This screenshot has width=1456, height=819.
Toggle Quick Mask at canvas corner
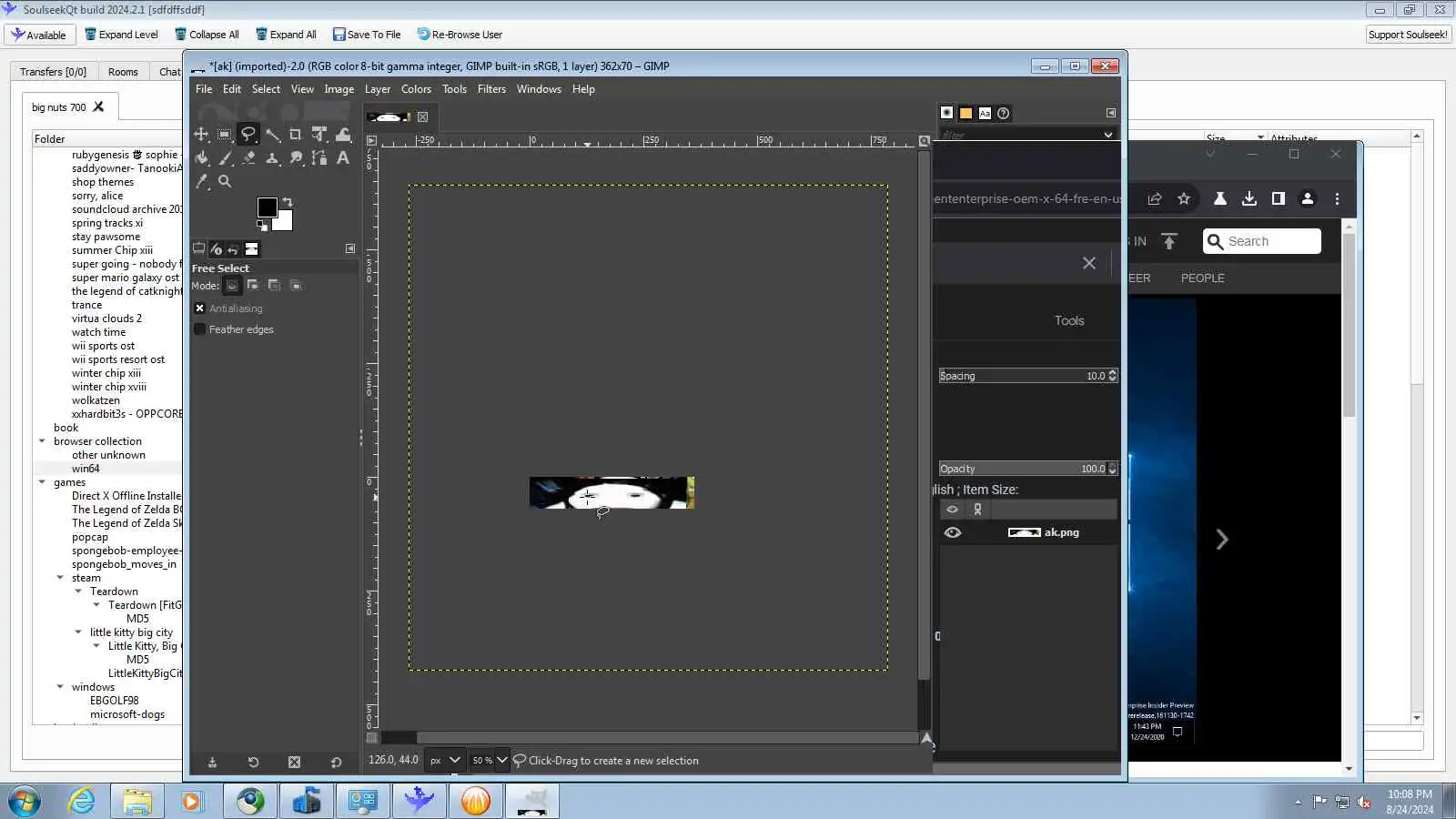pyautogui.click(x=371, y=737)
